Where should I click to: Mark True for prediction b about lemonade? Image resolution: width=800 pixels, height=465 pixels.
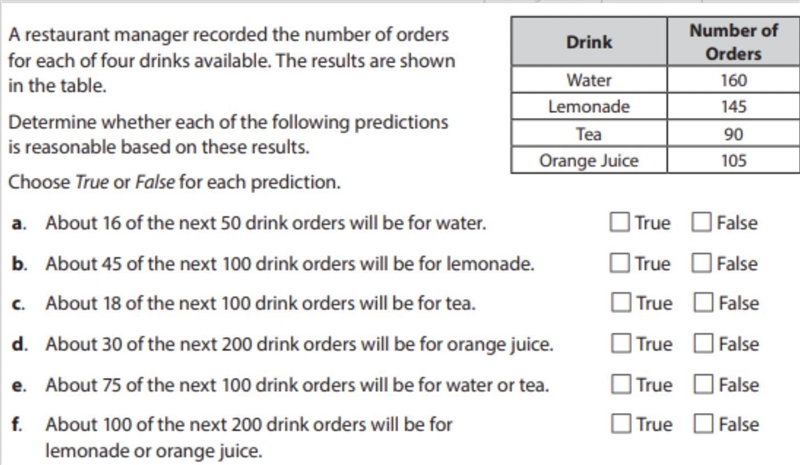pos(619,263)
